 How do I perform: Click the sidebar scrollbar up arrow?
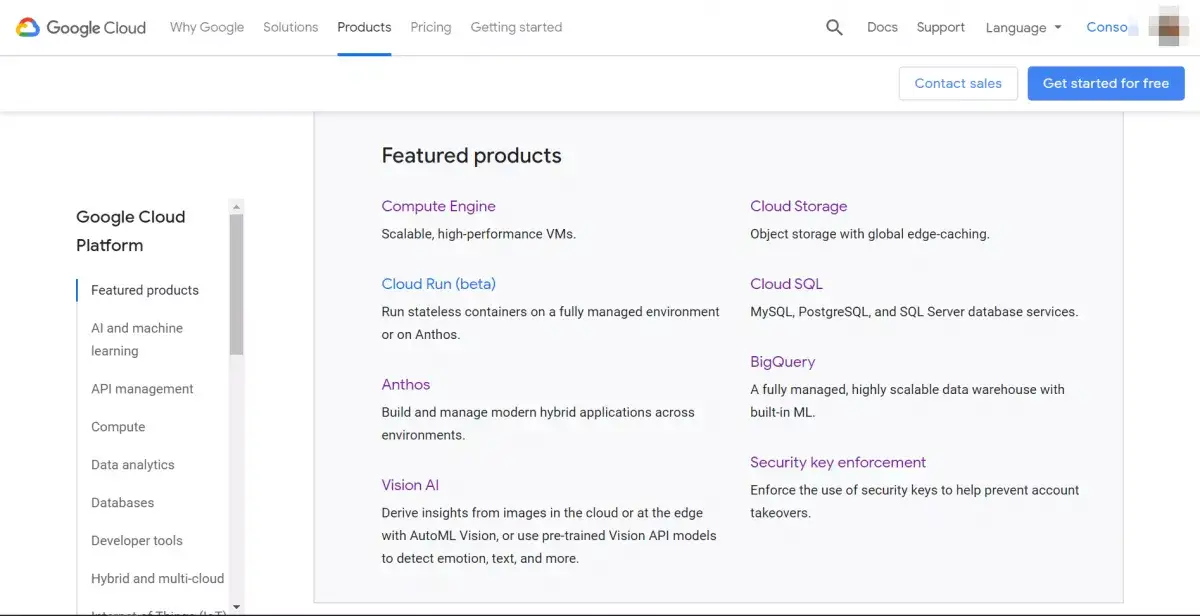(x=236, y=207)
